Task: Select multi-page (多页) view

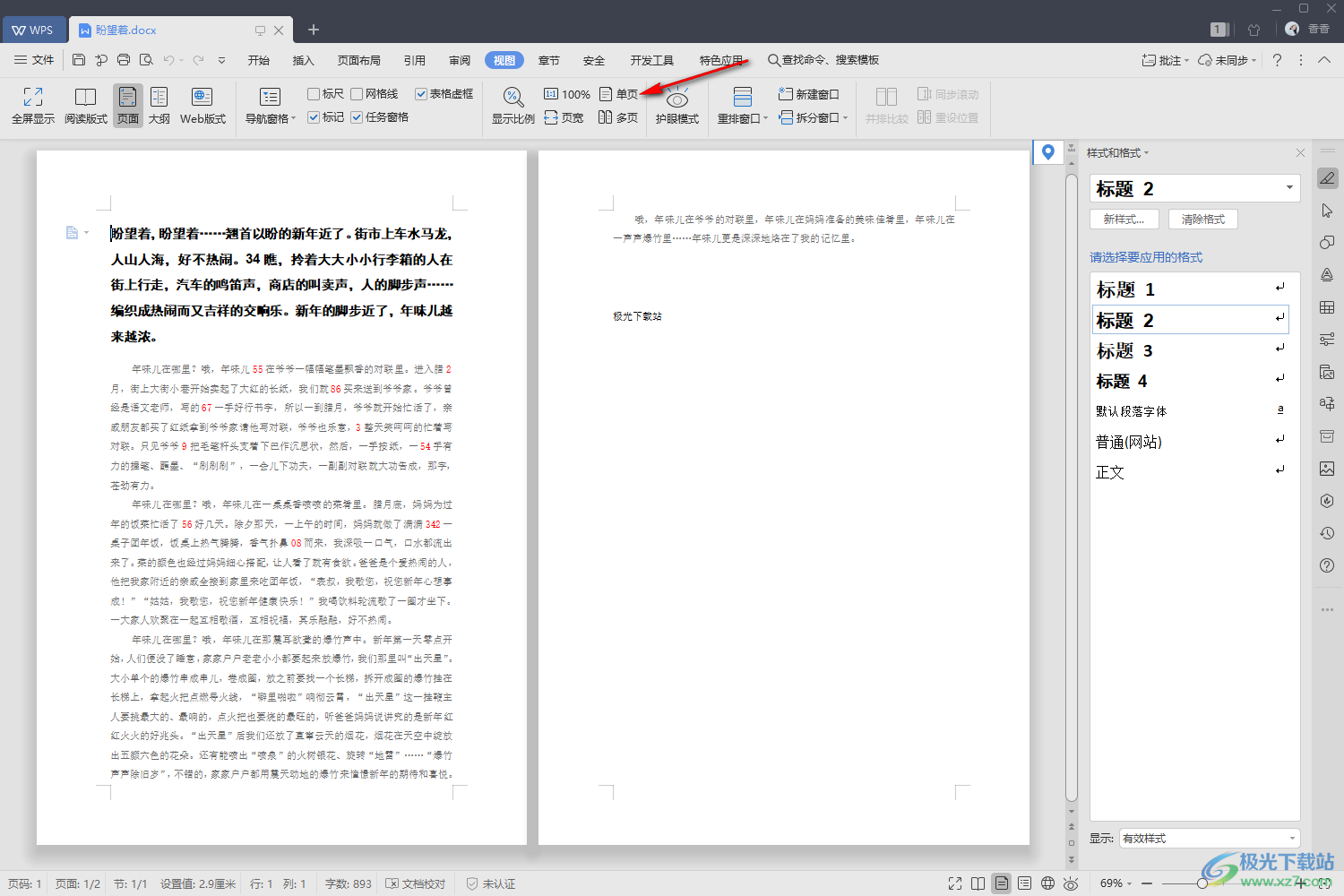Action: click(619, 117)
